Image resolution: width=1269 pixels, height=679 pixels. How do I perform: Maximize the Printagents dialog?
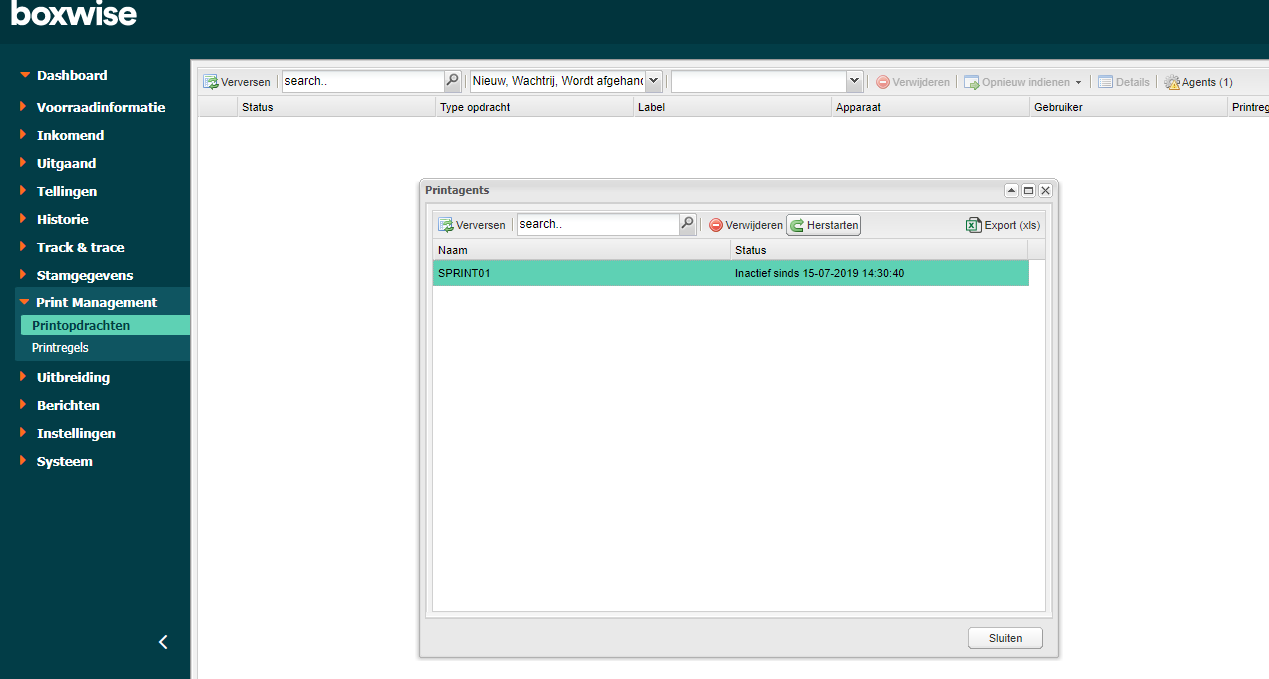(x=1028, y=190)
